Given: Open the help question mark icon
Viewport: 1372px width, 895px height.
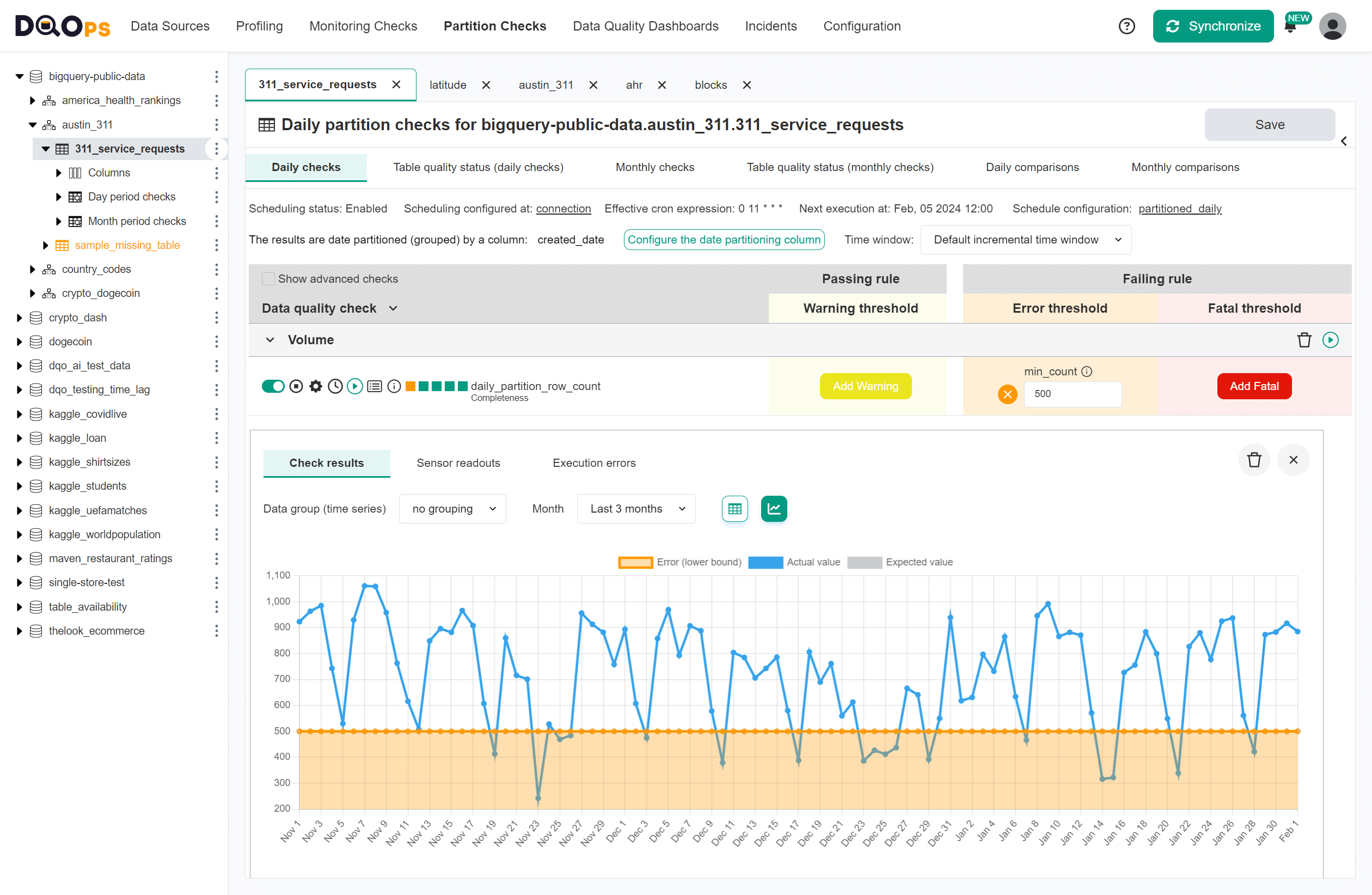Looking at the screenshot, I should (1127, 26).
